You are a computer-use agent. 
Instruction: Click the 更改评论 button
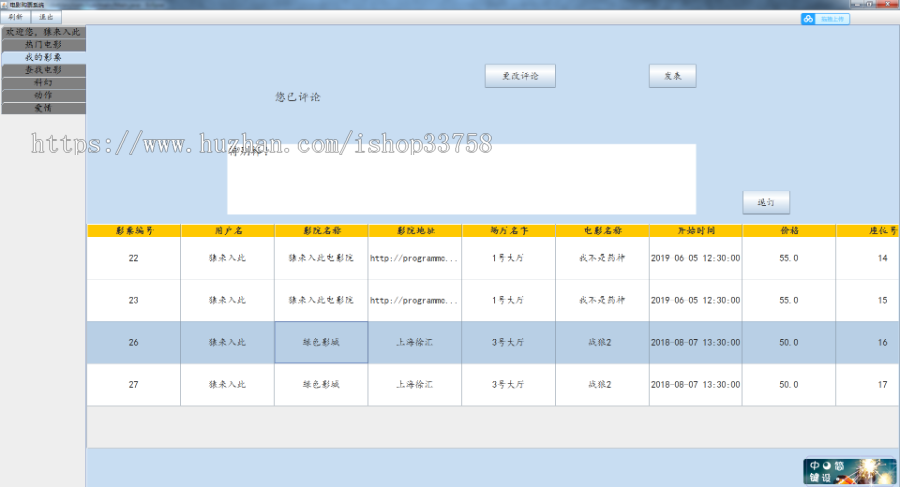pos(520,76)
